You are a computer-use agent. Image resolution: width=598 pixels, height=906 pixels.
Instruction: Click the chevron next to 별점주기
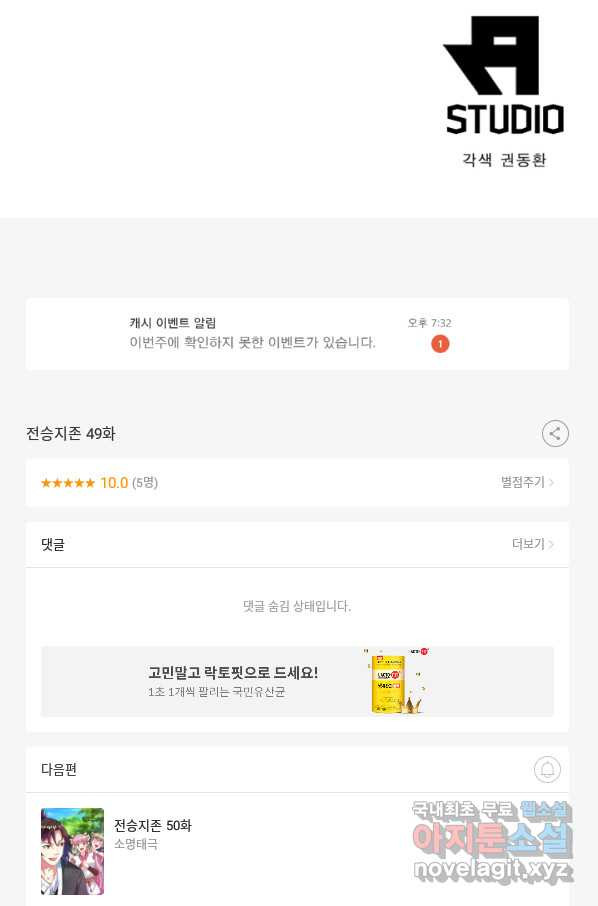tap(551, 482)
